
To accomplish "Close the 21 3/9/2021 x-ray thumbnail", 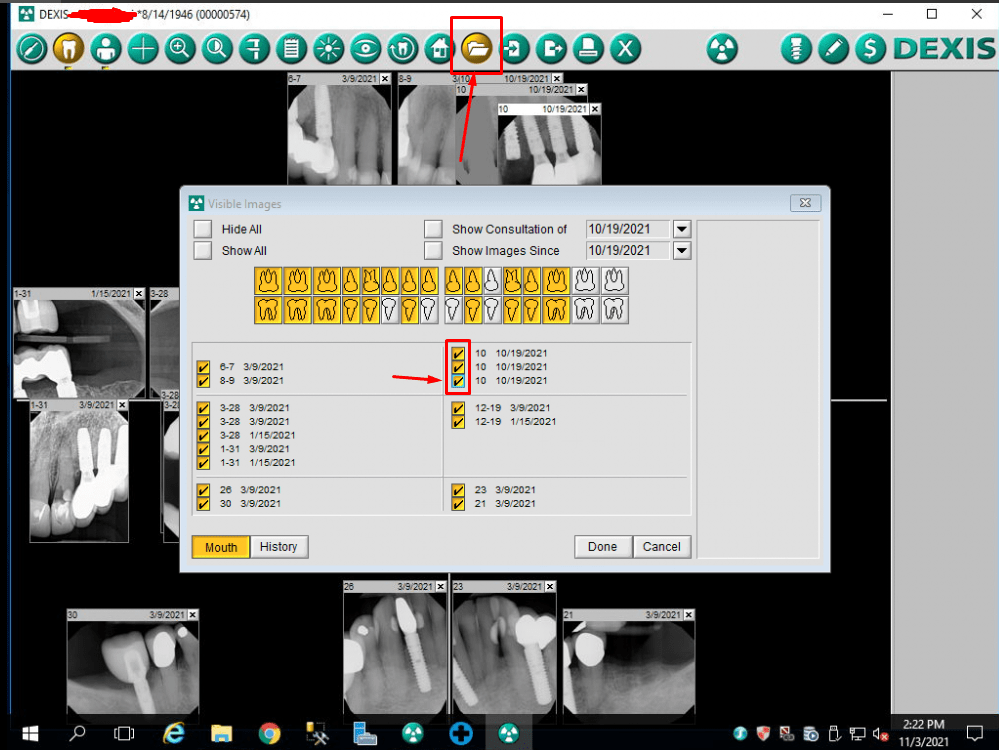I will pyautogui.click(x=689, y=614).
